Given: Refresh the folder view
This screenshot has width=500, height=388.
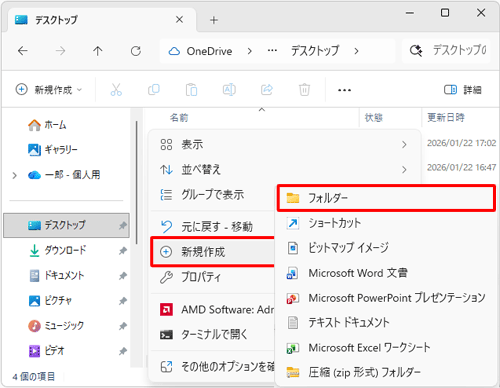Looking at the screenshot, I should tap(136, 51).
